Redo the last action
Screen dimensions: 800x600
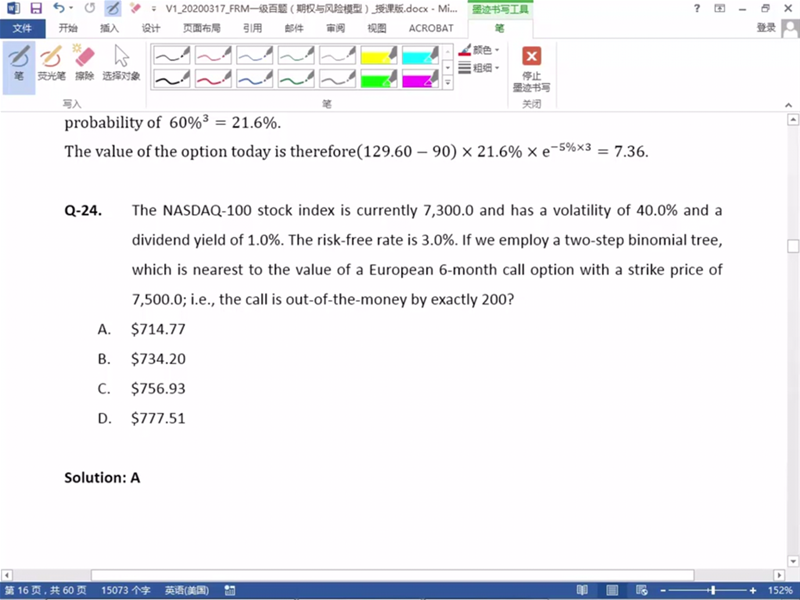point(90,8)
